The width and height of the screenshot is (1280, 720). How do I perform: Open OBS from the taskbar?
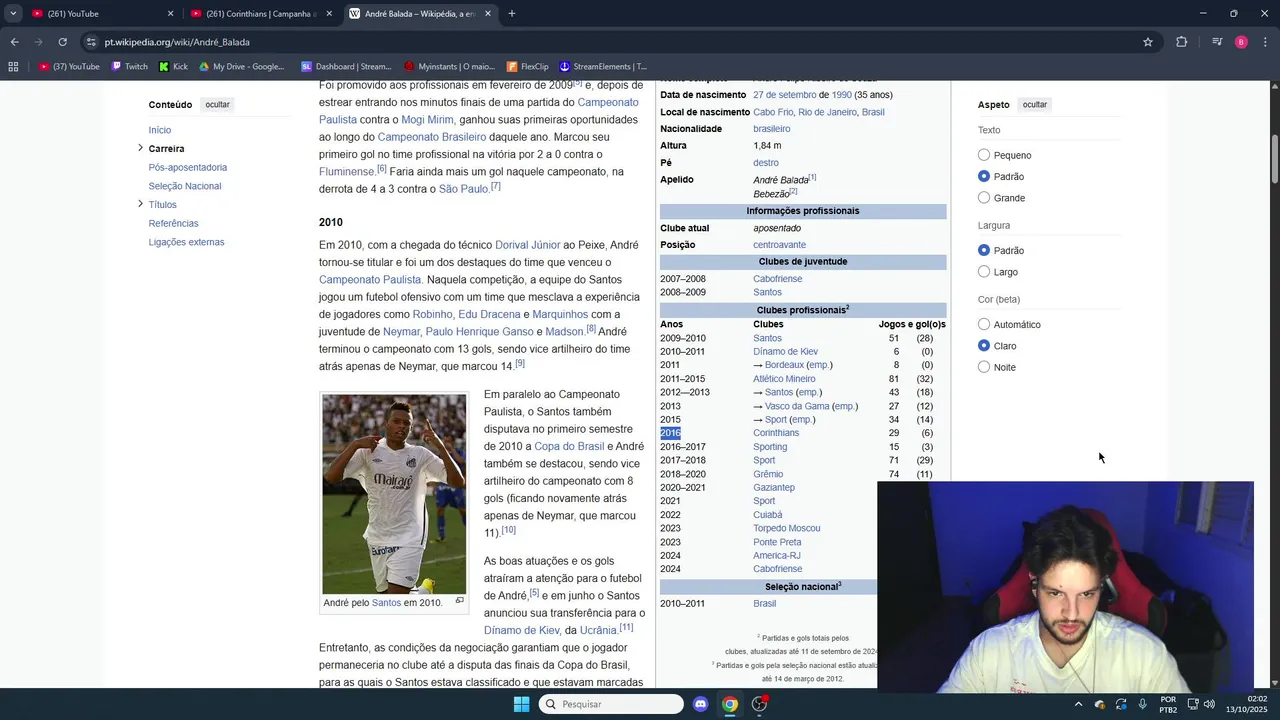click(760, 704)
